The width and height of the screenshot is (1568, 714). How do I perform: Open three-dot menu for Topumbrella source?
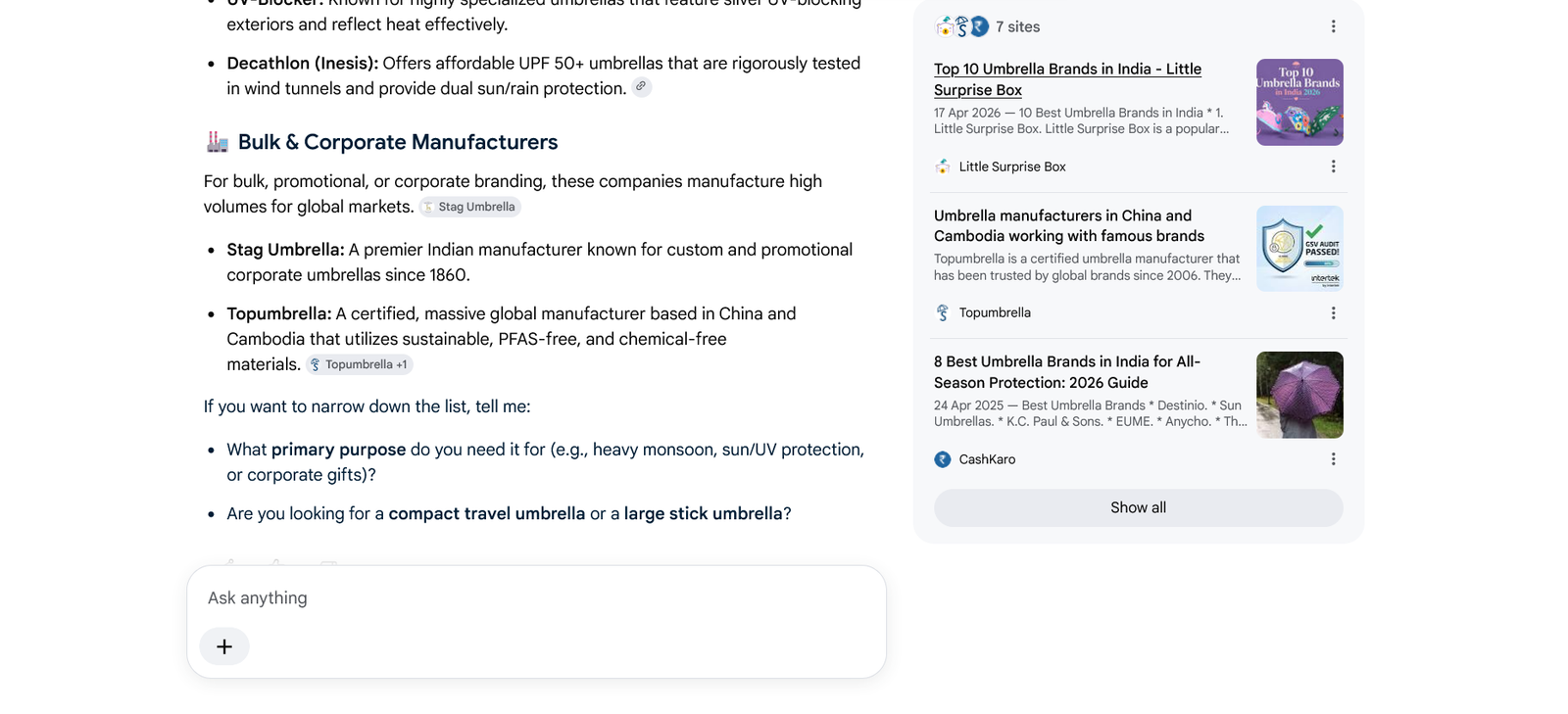[x=1333, y=312]
